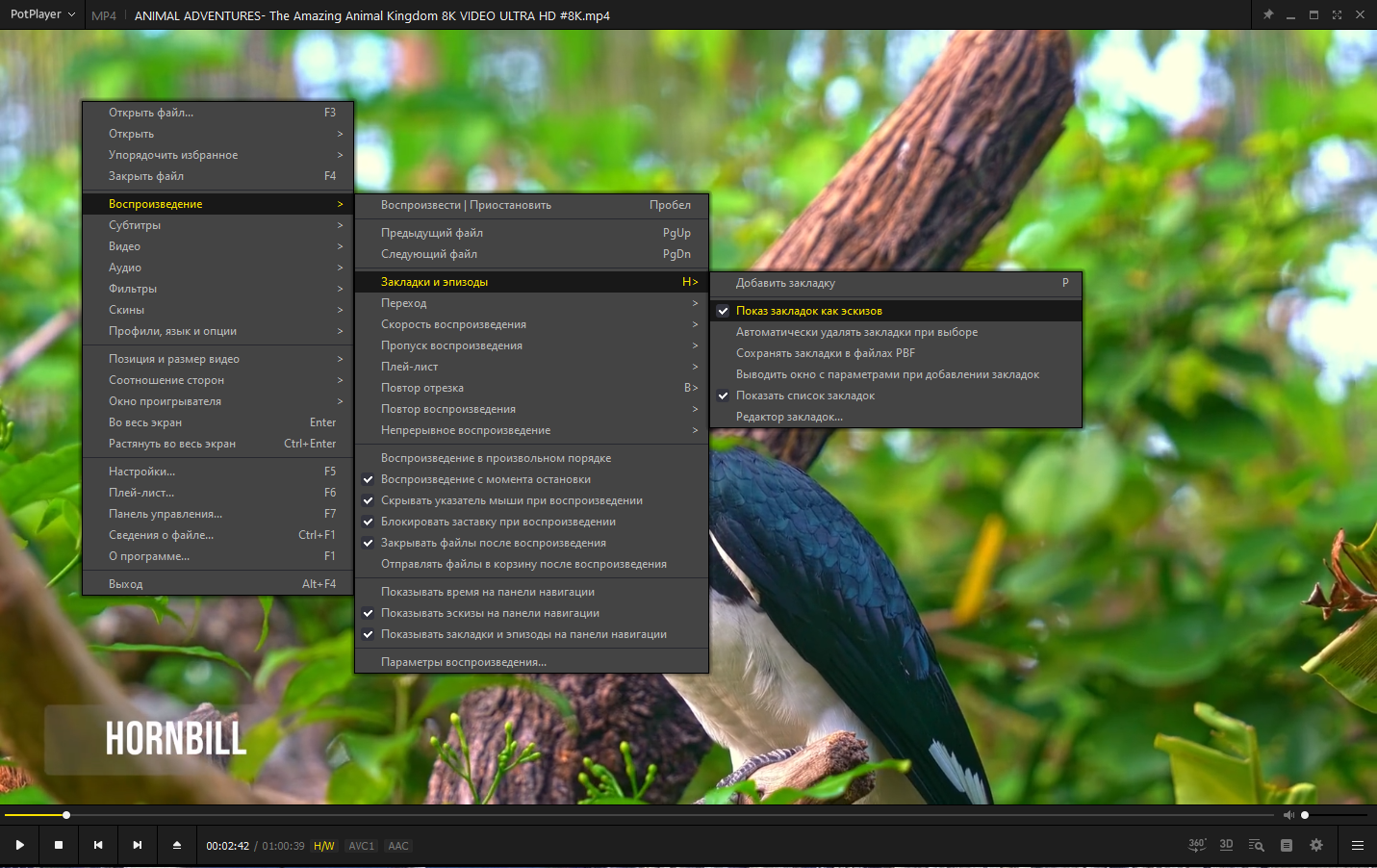The image size is (1377, 868).
Task: Skip to next track icon
Action: [x=138, y=845]
